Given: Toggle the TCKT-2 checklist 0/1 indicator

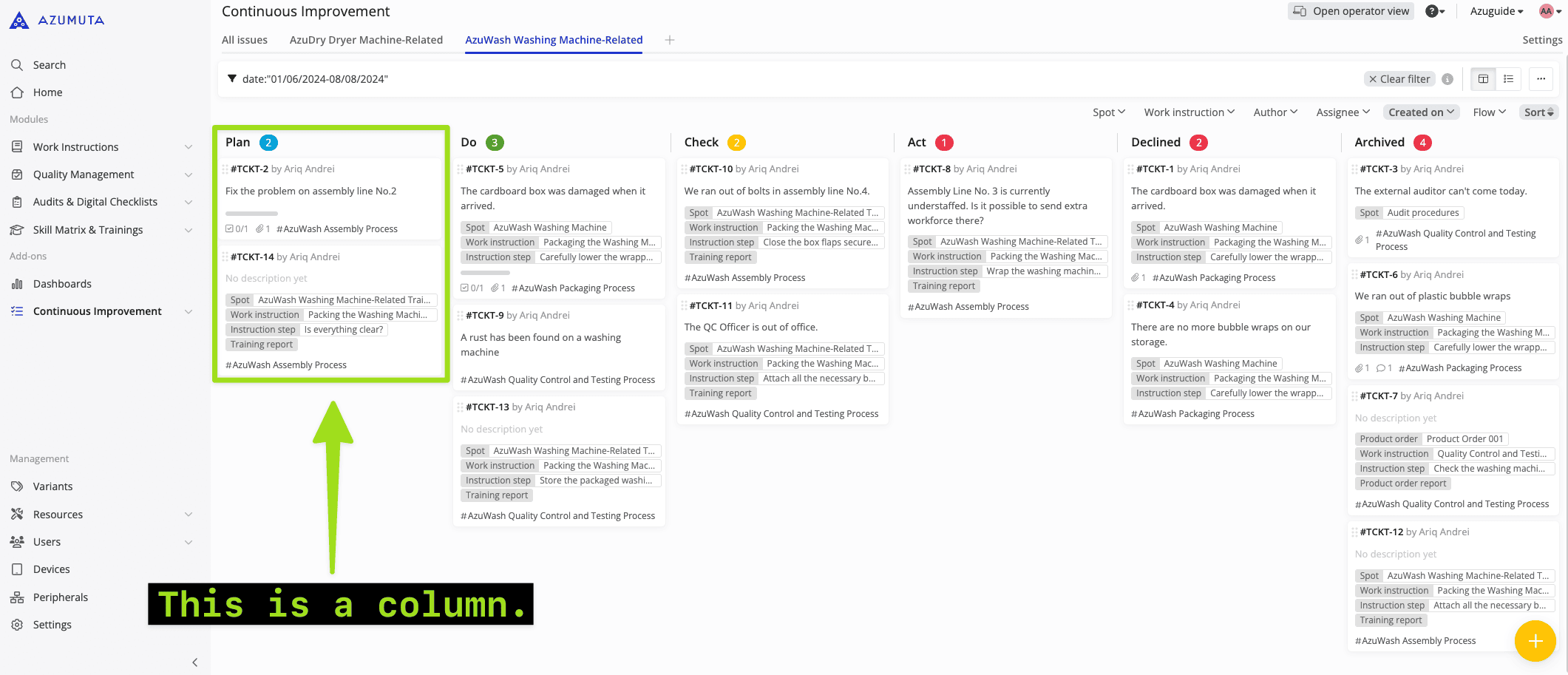Looking at the screenshot, I should [237, 229].
